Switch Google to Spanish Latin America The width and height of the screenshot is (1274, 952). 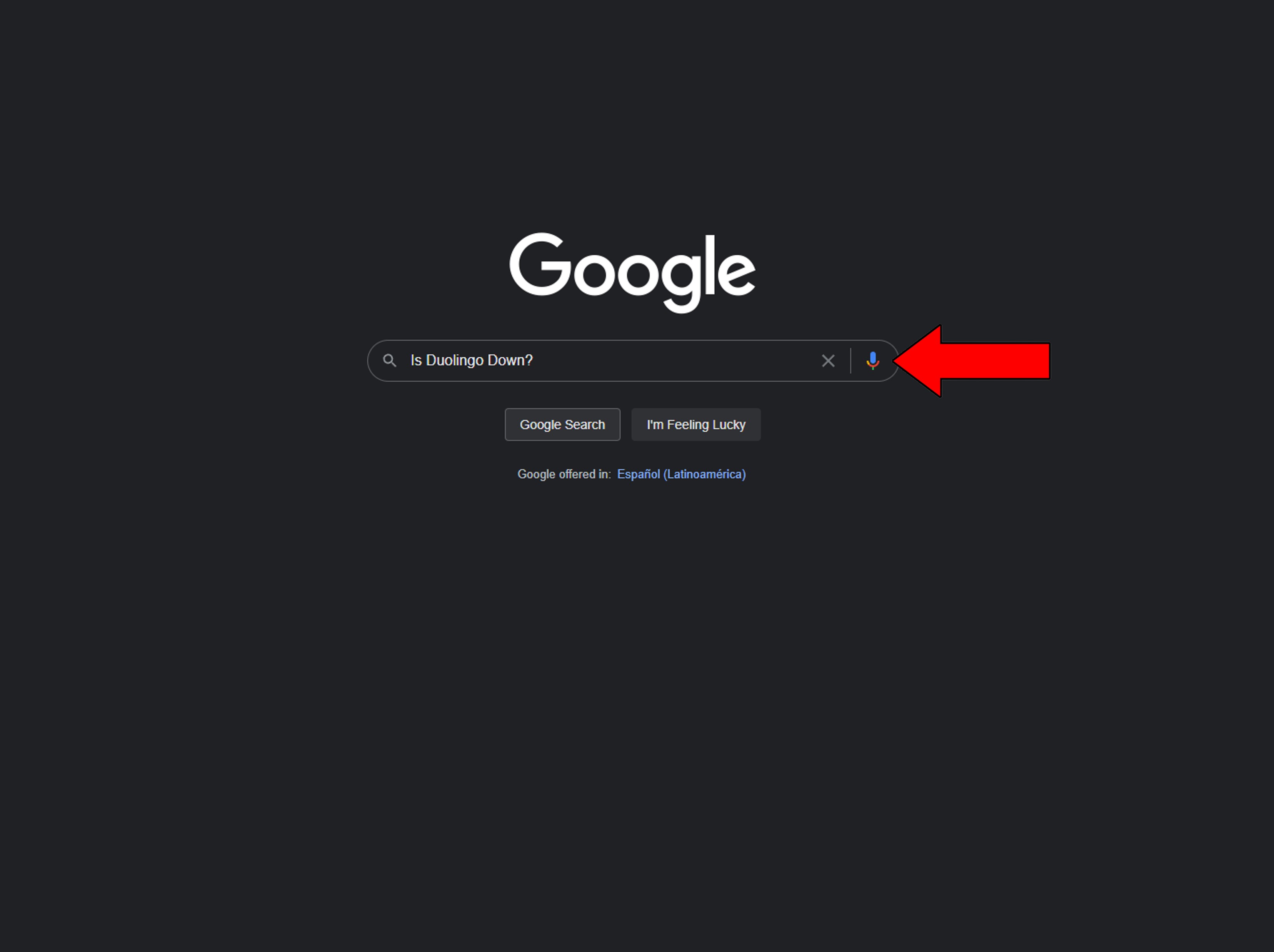tap(681, 474)
